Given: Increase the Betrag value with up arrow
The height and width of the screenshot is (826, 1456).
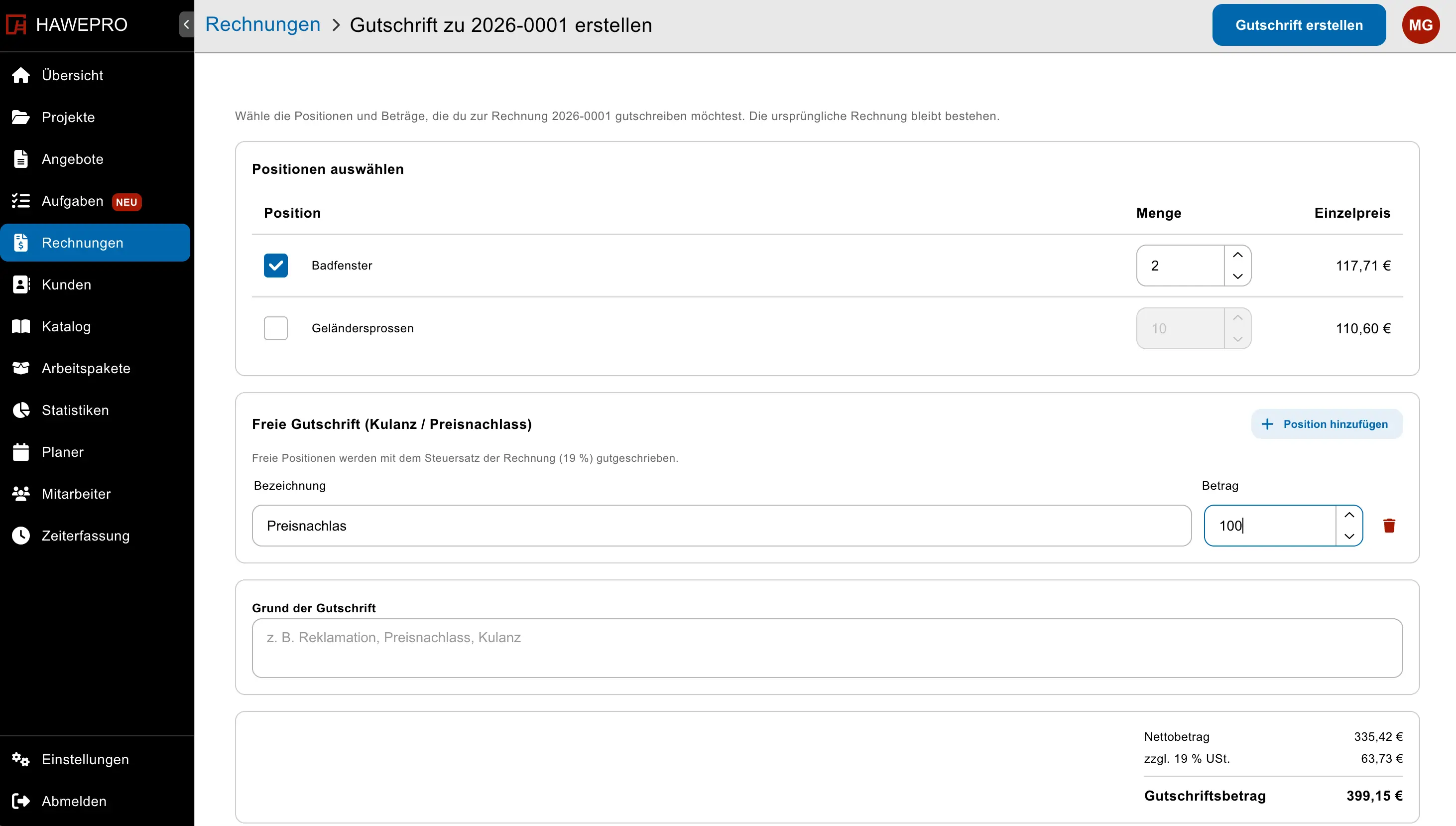Looking at the screenshot, I should (x=1349, y=515).
